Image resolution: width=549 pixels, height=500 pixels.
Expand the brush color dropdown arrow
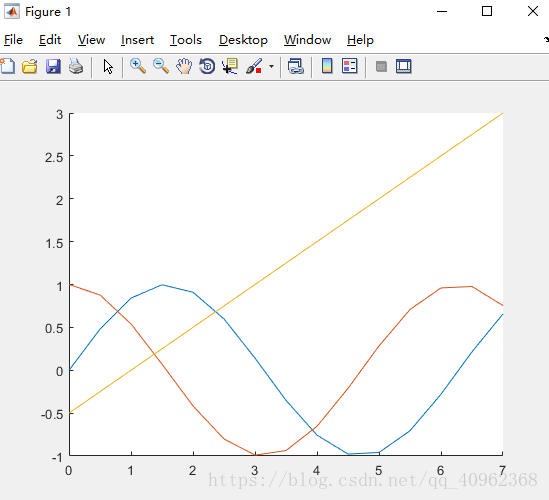(271, 66)
